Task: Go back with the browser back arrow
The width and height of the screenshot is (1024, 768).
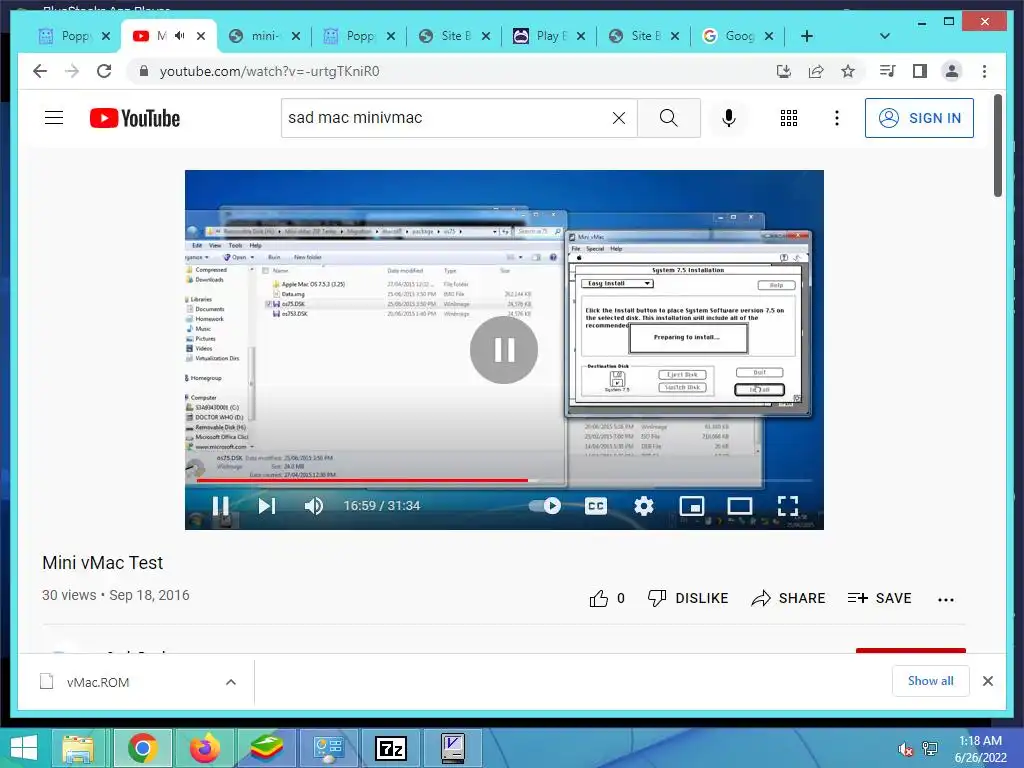Action: (40, 71)
